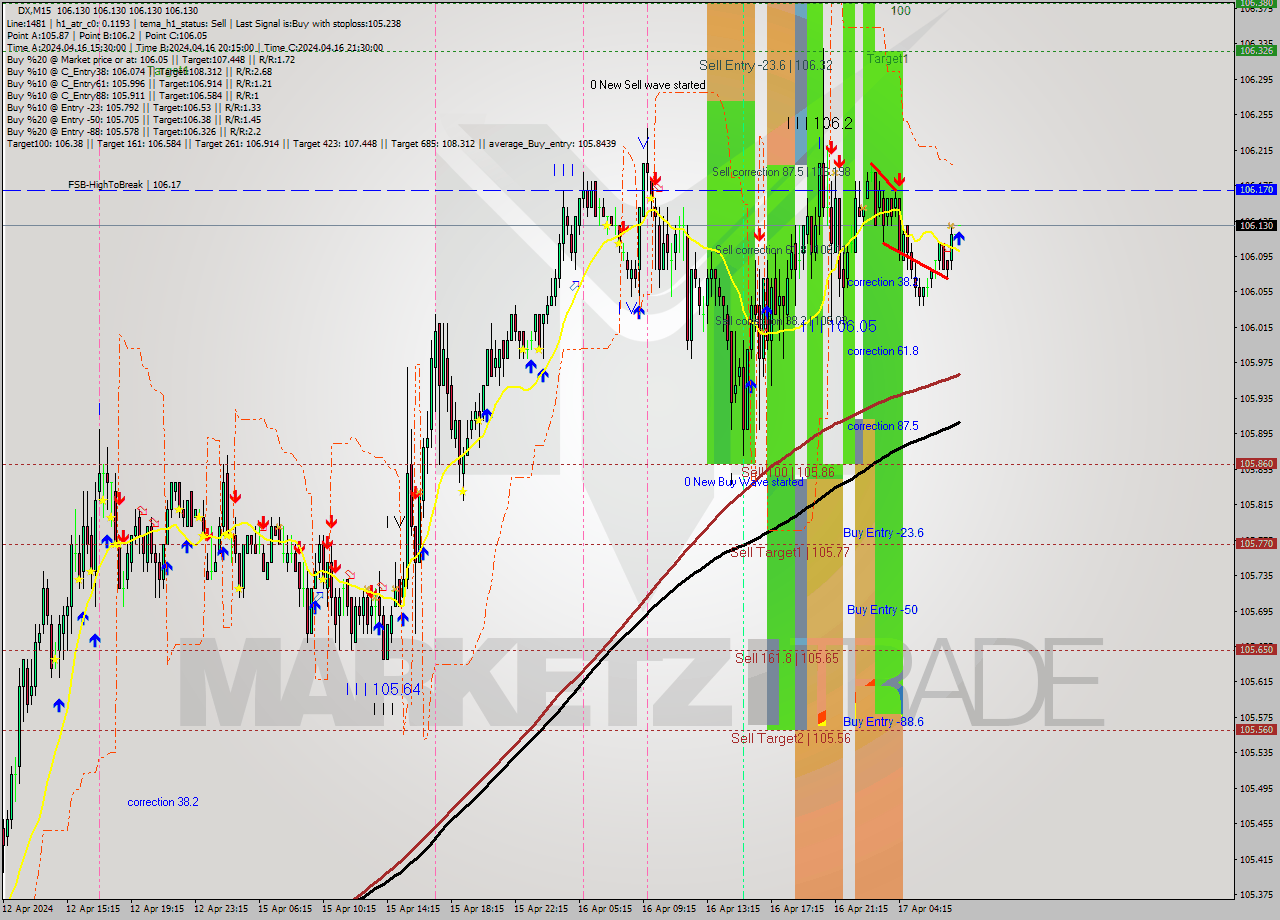Viewport: 1280px width, 920px height.
Task: Select the 'Buy Entry -23.6' label
Action: (883, 533)
